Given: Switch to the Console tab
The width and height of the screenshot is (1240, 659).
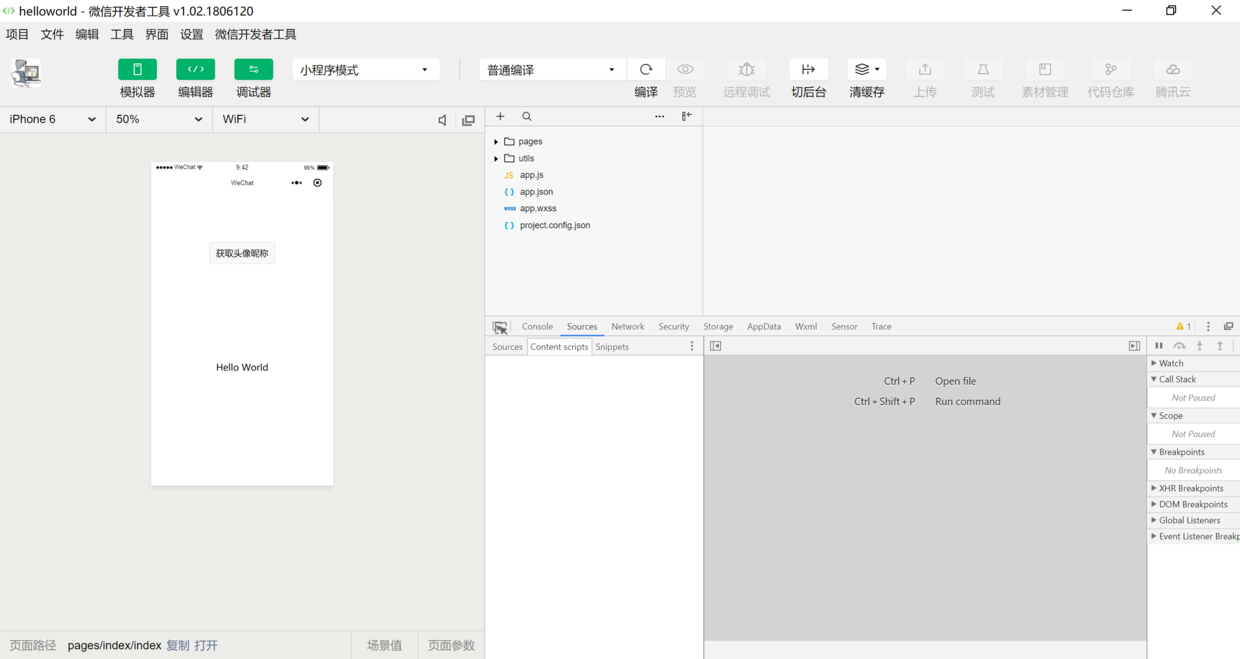Looking at the screenshot, I should click(537, 327).
